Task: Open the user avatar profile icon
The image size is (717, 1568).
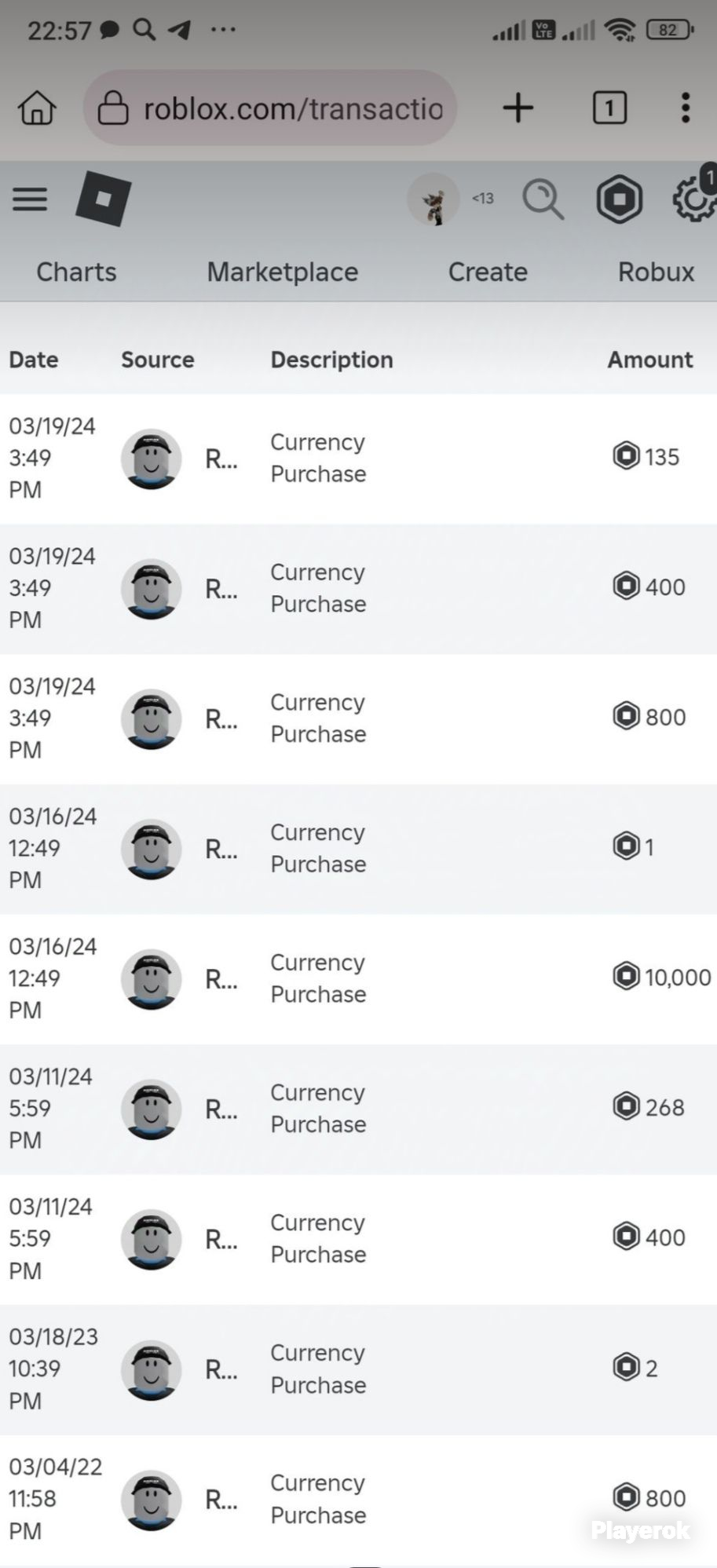Action: point(433,199)
